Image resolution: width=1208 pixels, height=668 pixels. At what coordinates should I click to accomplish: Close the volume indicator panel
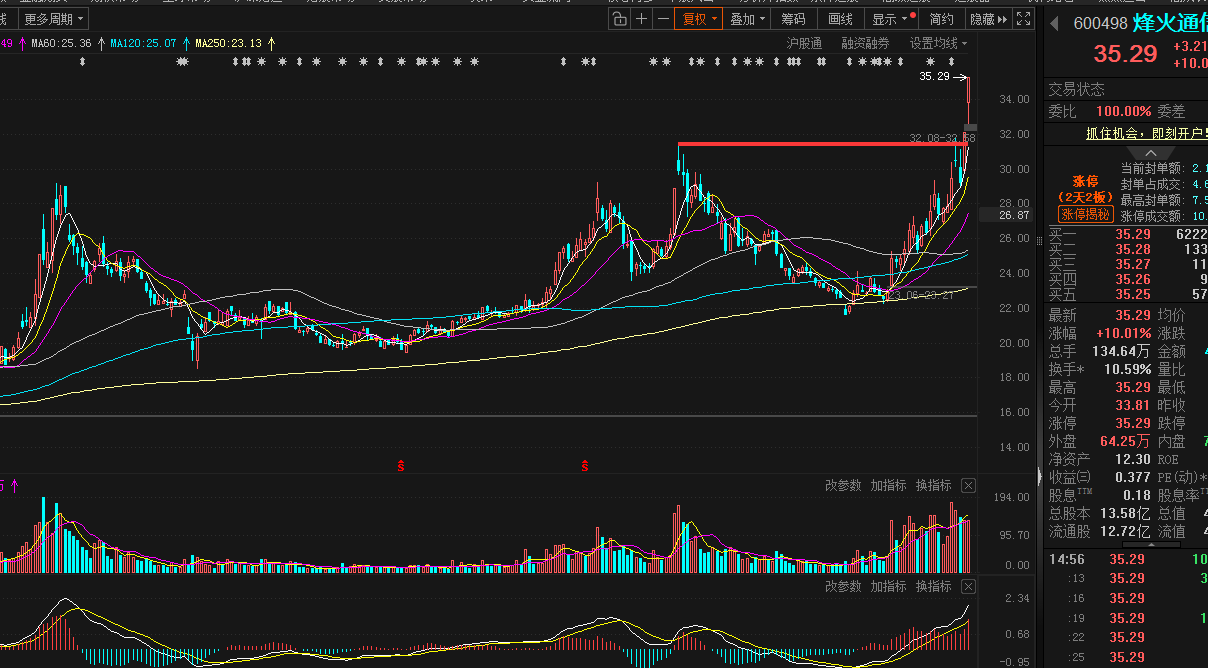click(x=968, y=485)
